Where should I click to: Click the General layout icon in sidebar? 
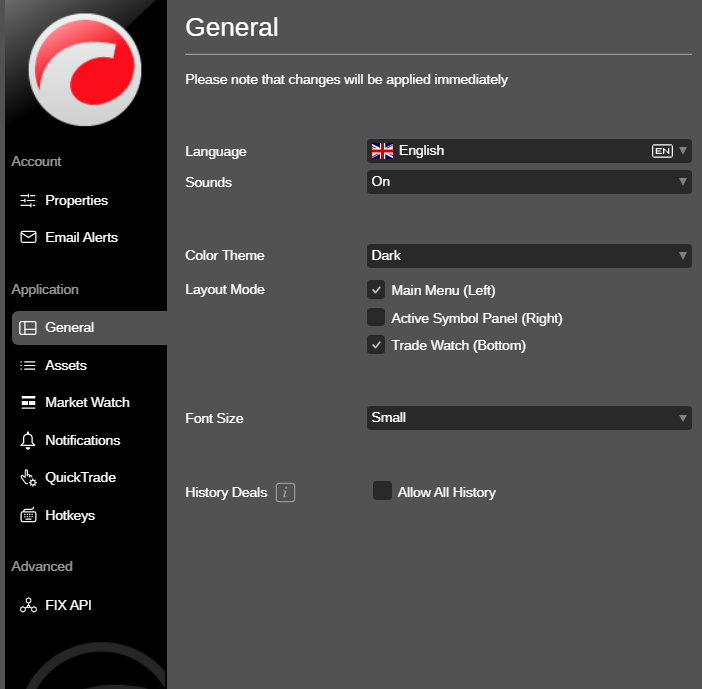point(28,328)
